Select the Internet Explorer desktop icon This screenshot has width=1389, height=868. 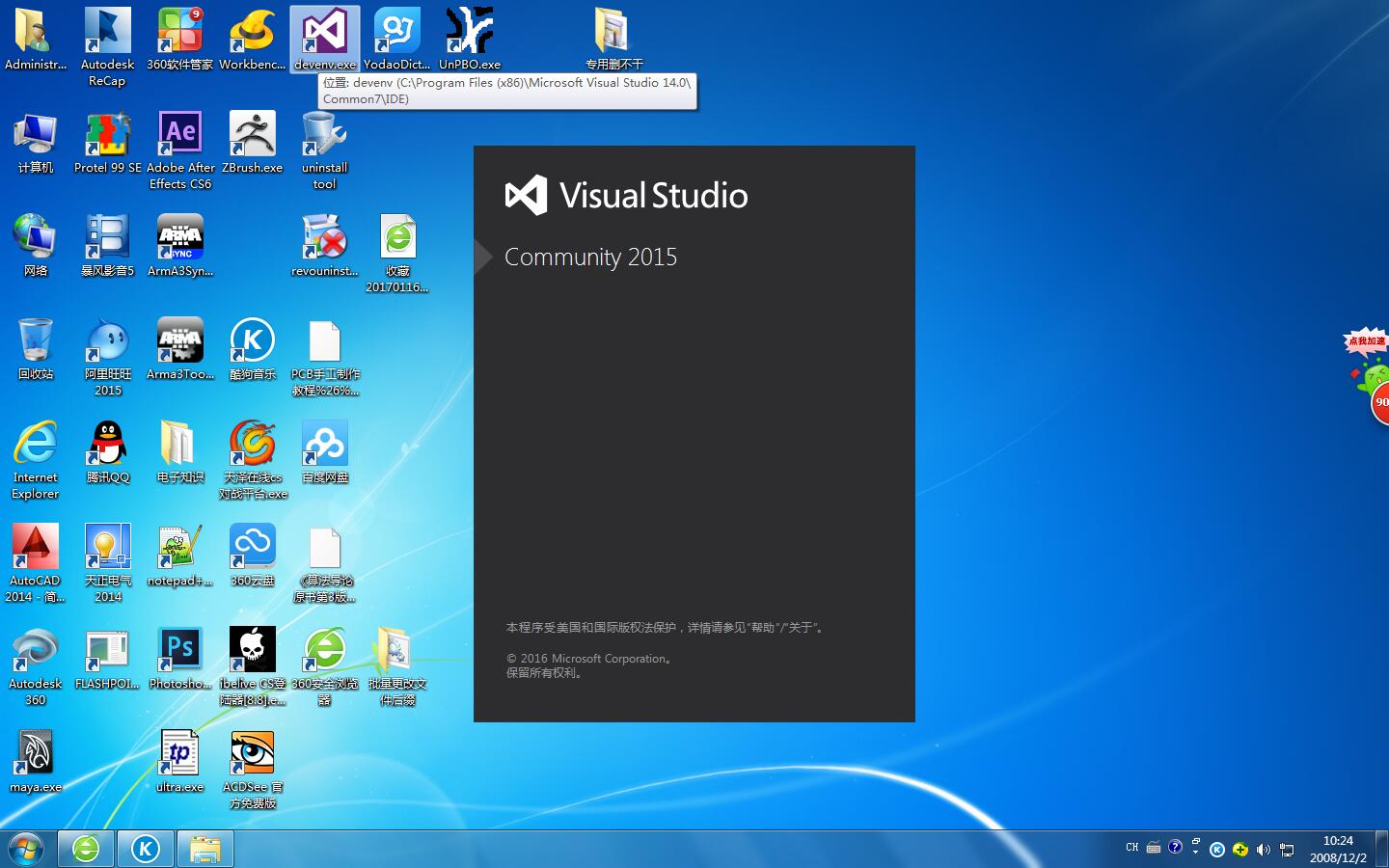tap(36, 460)
